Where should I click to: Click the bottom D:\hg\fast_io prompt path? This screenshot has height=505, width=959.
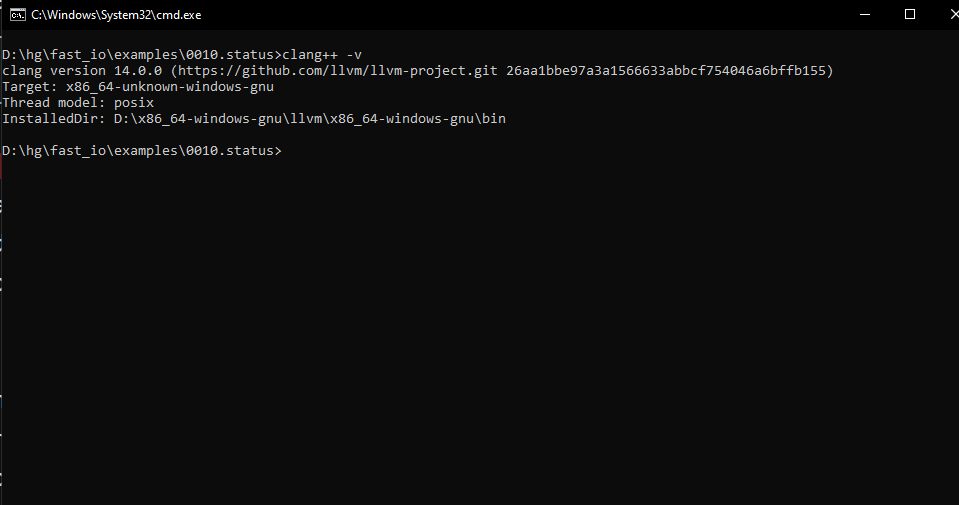click(141, 150)
